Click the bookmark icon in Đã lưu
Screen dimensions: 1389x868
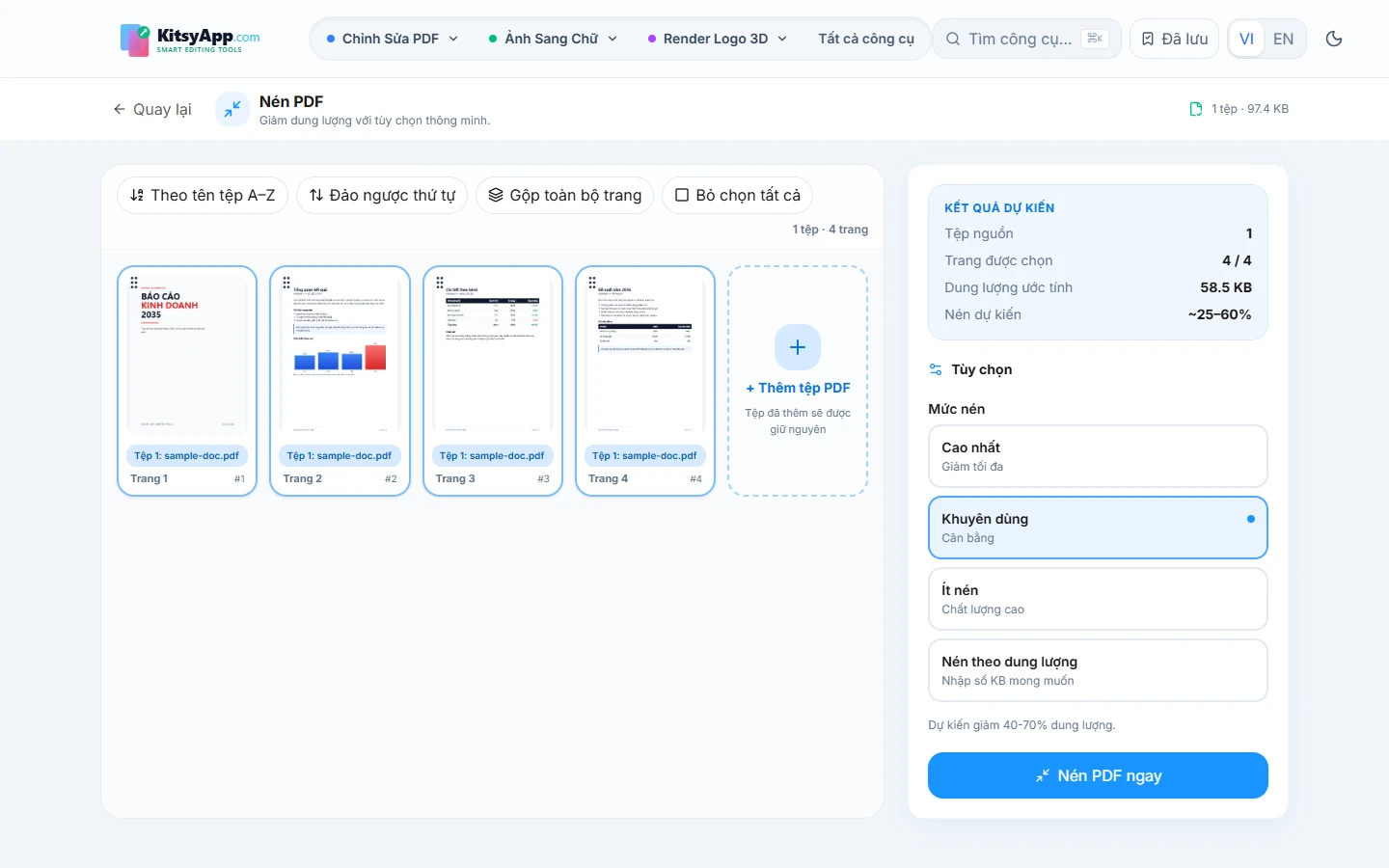1148,39
